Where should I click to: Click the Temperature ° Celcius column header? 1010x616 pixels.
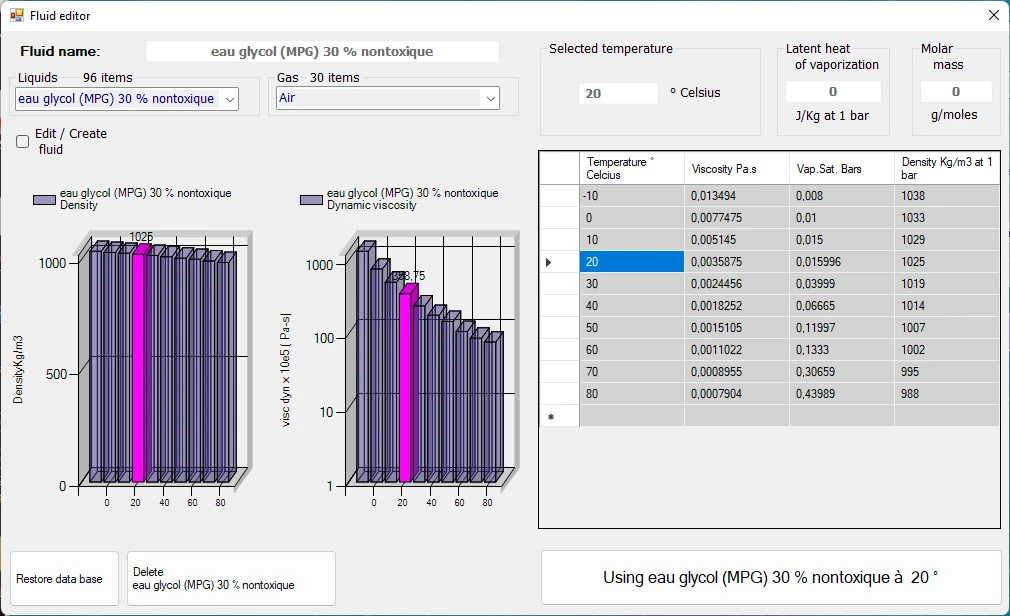632,169
